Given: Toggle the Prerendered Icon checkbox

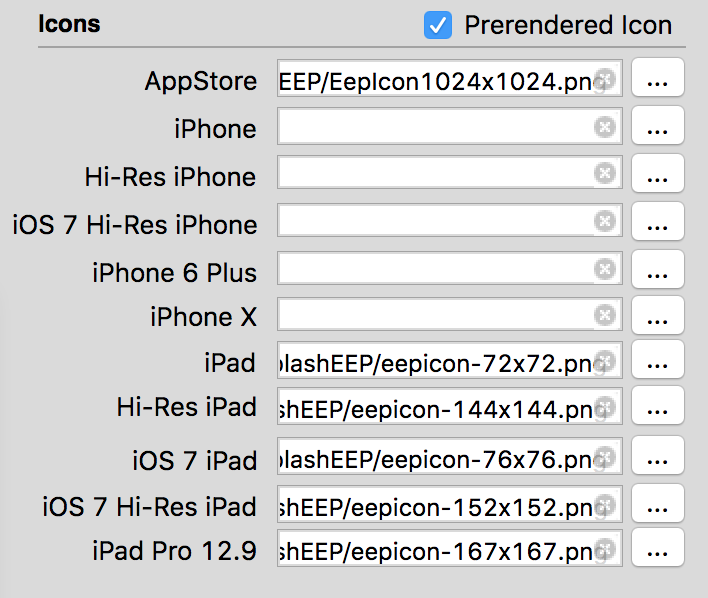Looking at the screenshot, I should coord(438,25).
